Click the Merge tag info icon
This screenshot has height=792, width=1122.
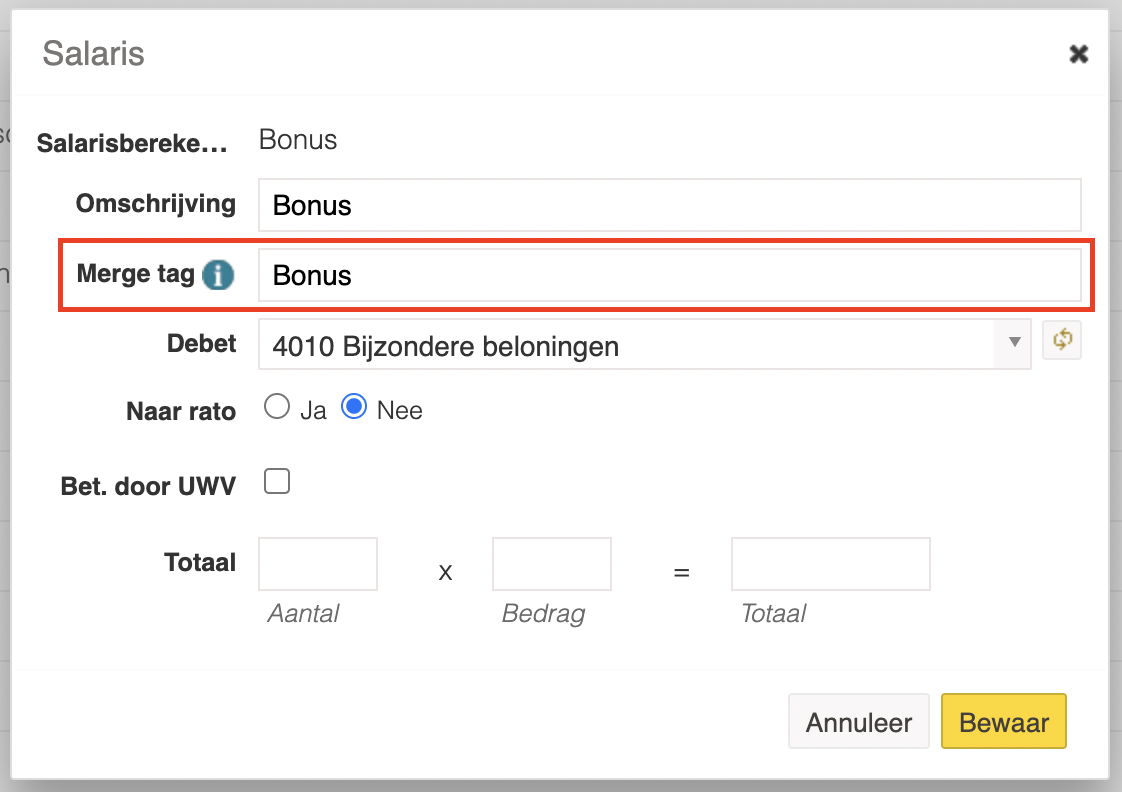point(218,275)
